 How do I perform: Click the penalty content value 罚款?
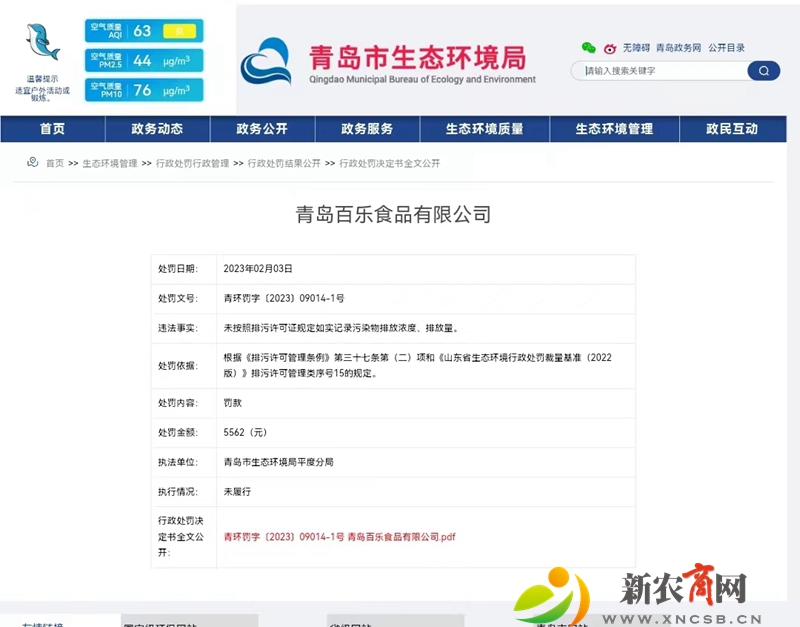[x=233, y=403]
